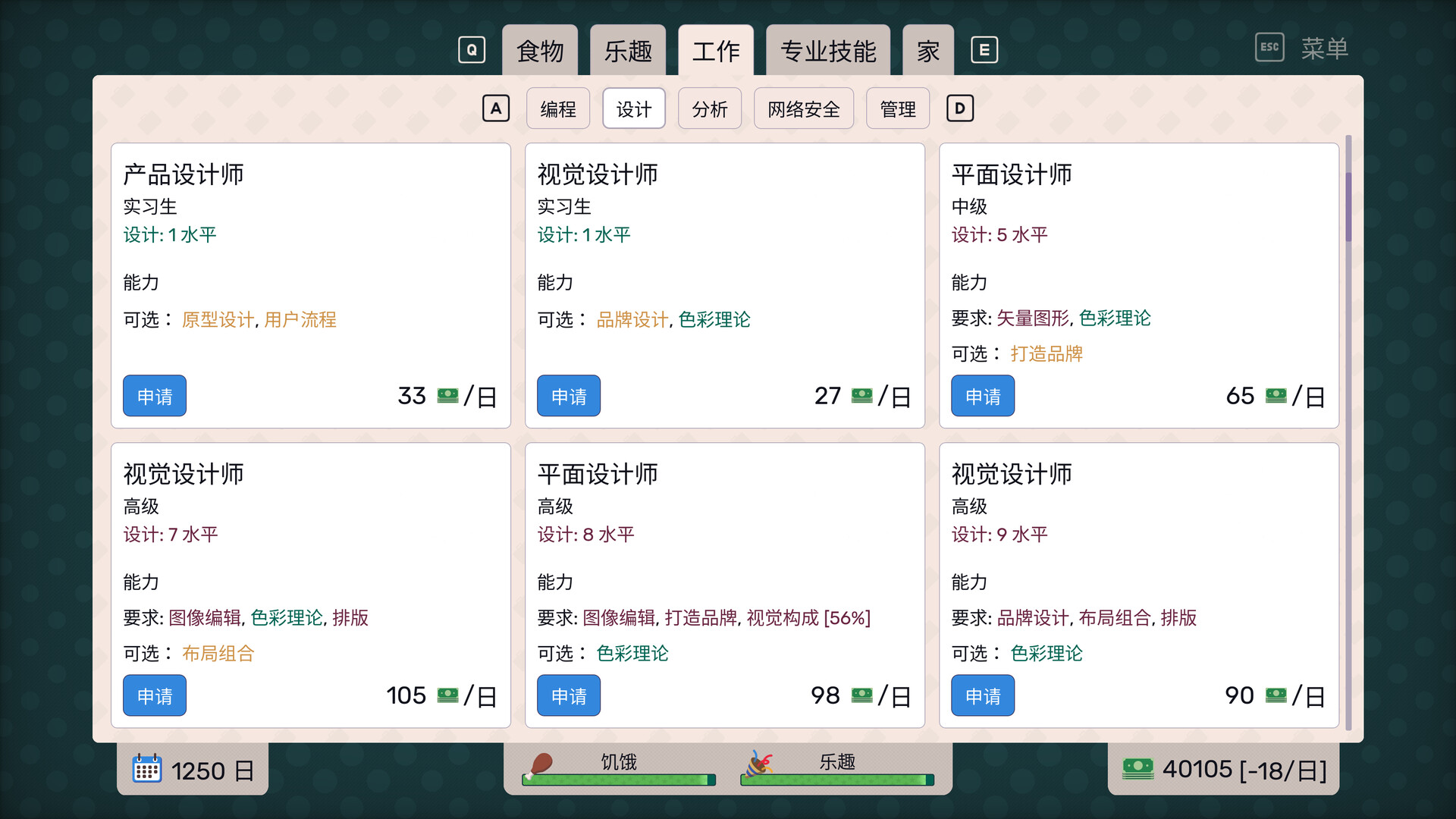Viewport: 1456px width, 819px height.
Task: Click the calendar icon showing 1250 日
Action: click(146, 769)
